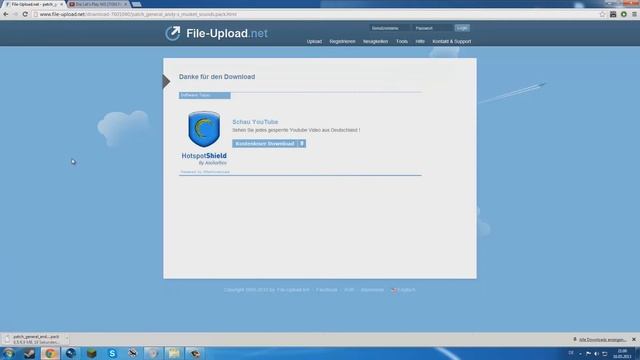Open Windows Start orb

tap(9, 353)
